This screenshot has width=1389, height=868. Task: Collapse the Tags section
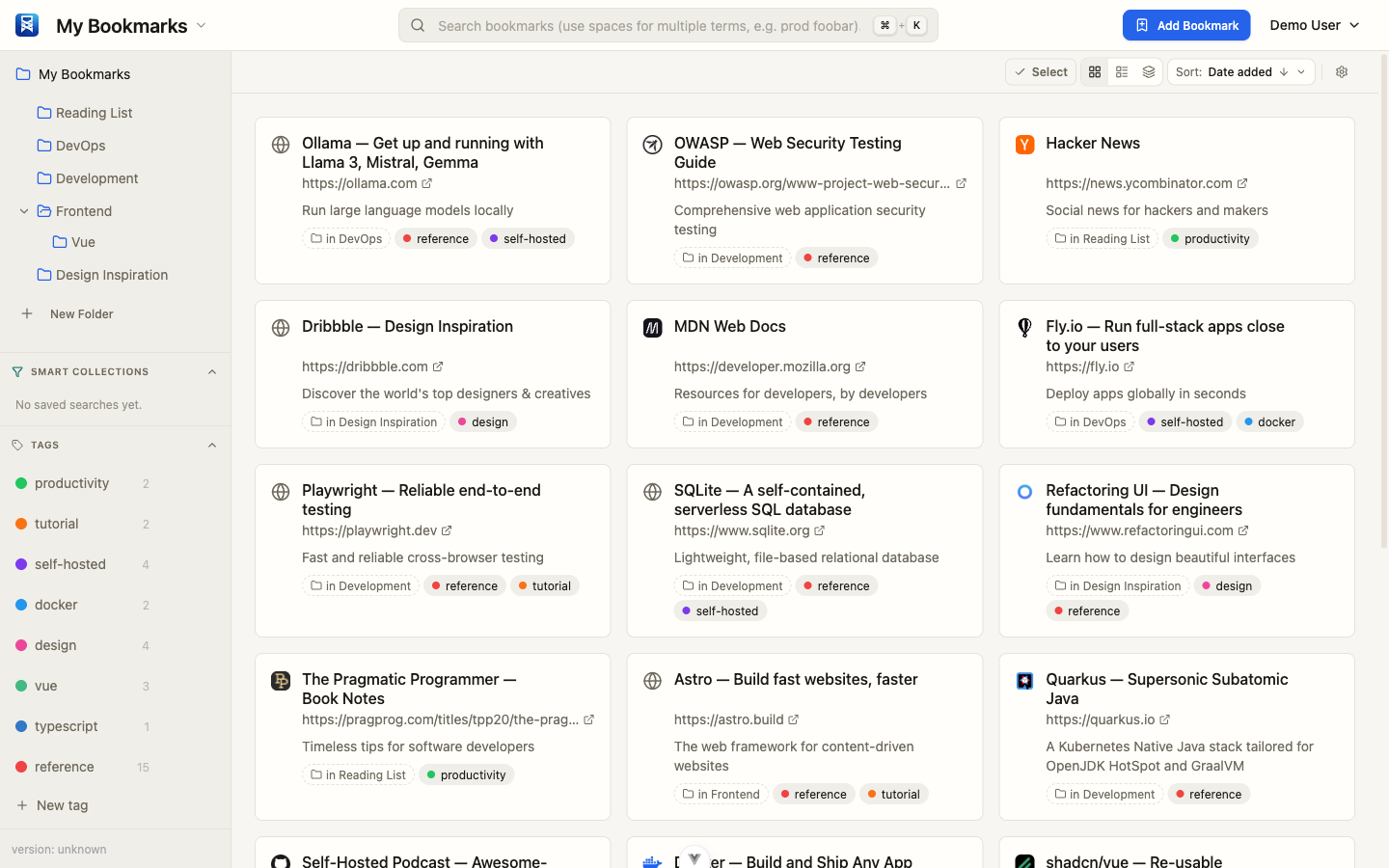point(212,445)
